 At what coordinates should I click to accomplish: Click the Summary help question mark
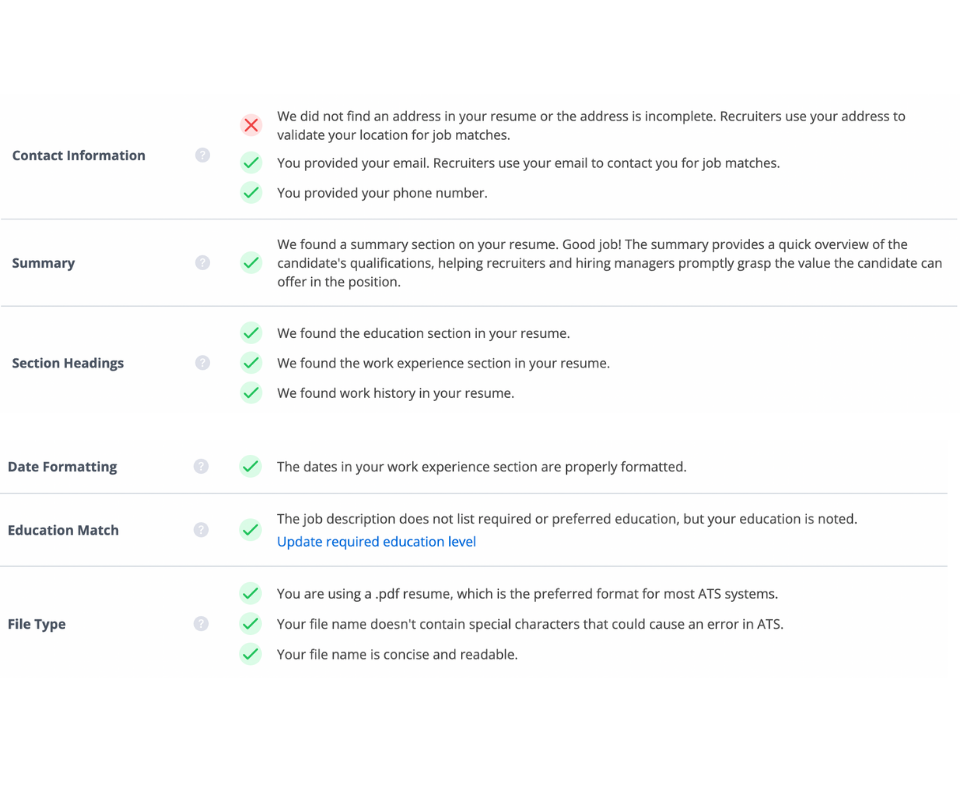click(x=202, y=262)
